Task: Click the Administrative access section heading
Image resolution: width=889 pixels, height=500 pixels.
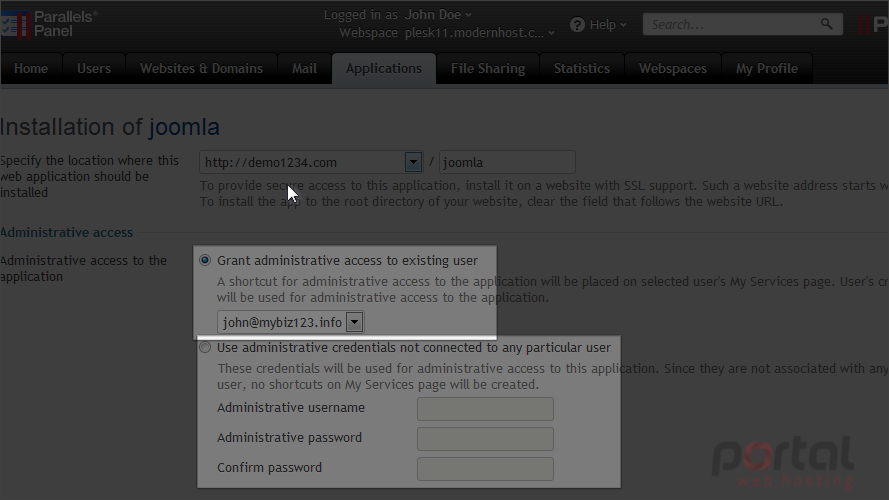Action: [x=66, y=232]
